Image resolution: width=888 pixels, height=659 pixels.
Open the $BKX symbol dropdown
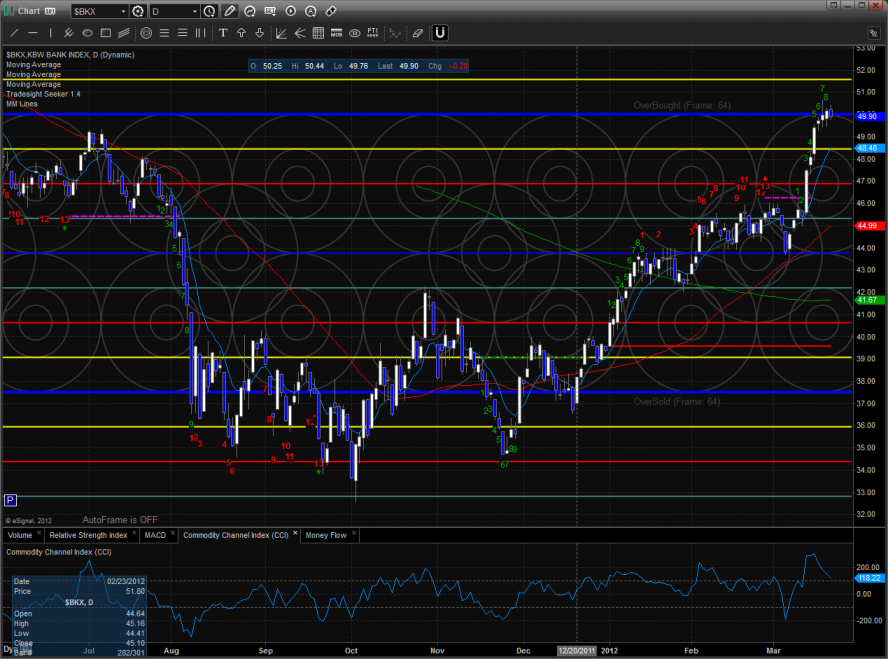tap(123, 12)
